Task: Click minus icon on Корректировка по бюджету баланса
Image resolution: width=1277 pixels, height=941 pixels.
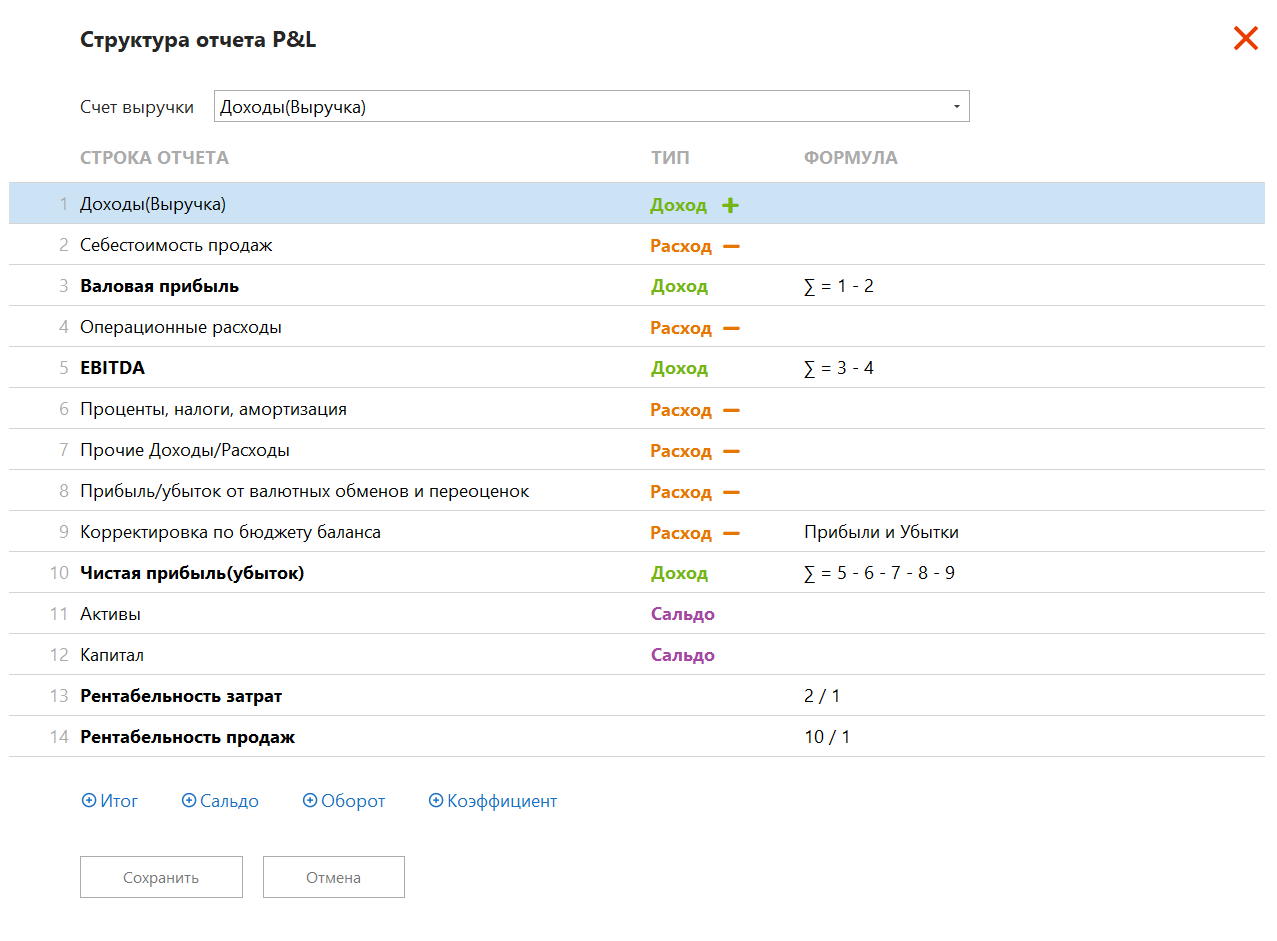Action: (731, 533)
